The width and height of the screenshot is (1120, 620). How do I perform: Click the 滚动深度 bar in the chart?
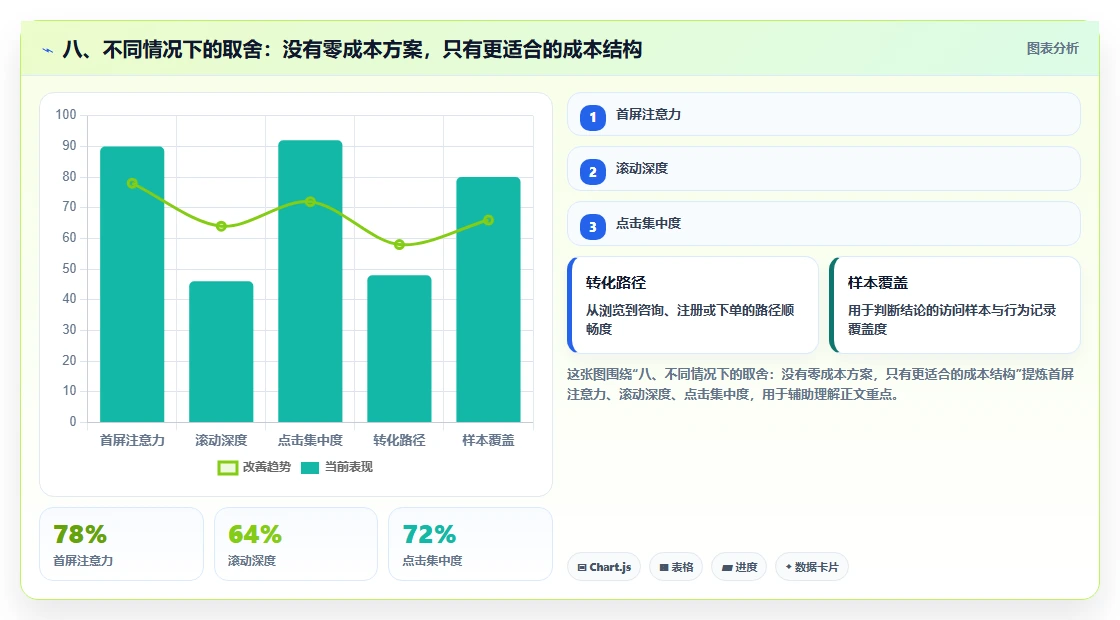[x=221, y=351]
